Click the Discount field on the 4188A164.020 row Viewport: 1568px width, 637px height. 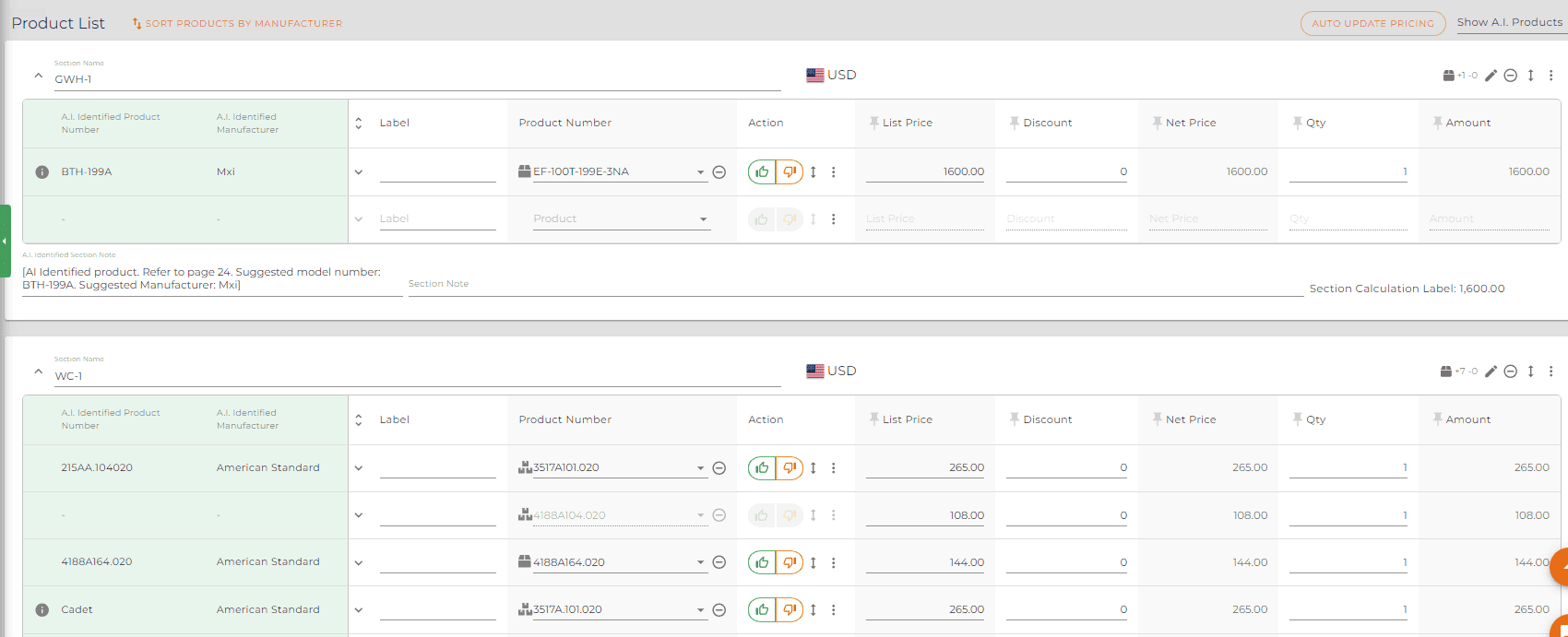(1066, 562)
